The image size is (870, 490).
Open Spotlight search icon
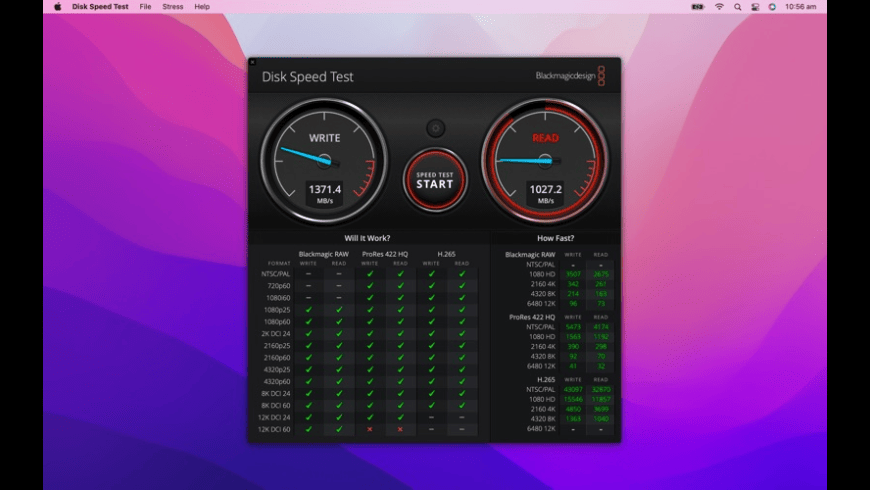(x=737, y=7)
